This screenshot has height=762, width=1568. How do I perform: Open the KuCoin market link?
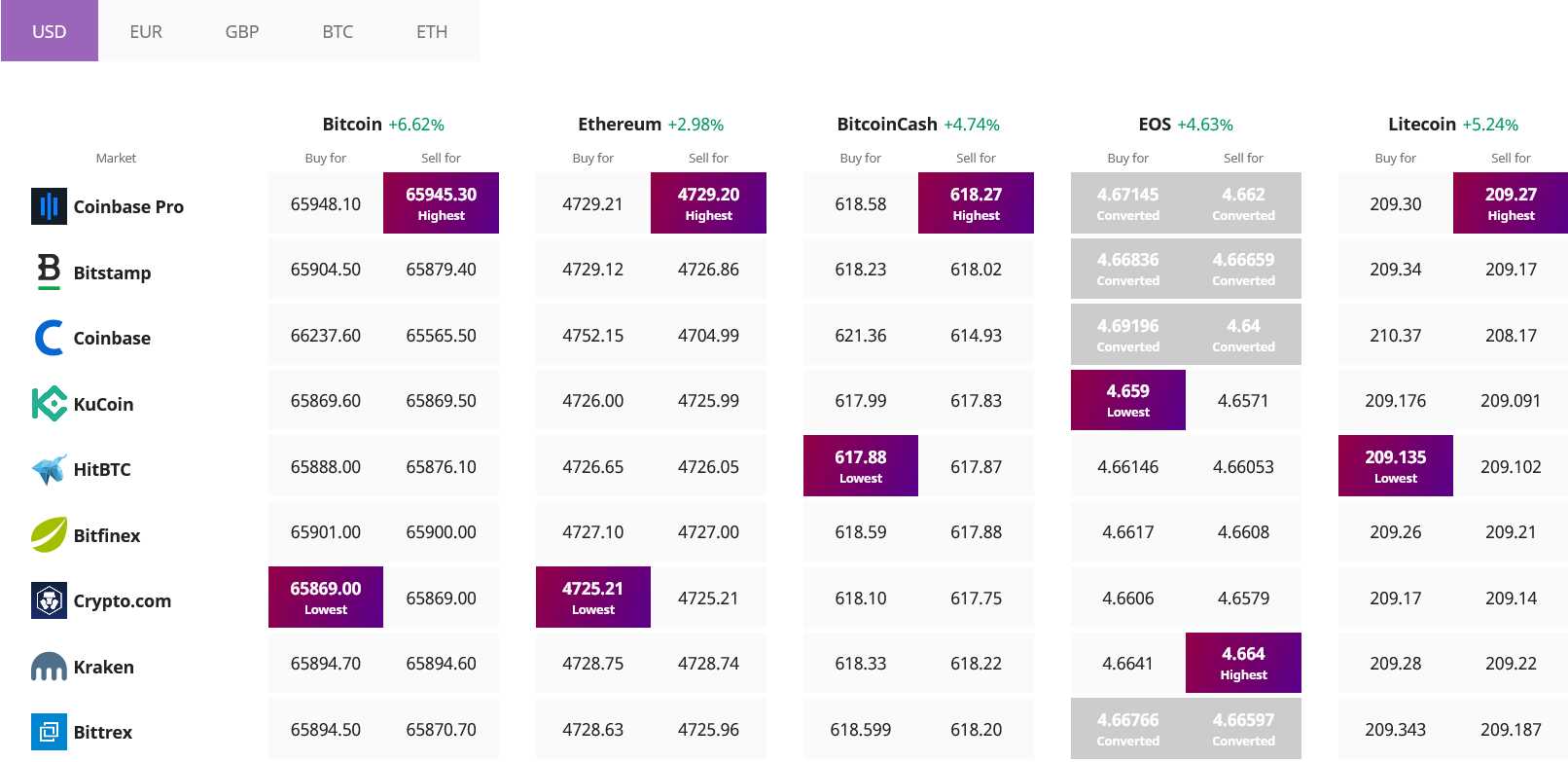point(103,404)
